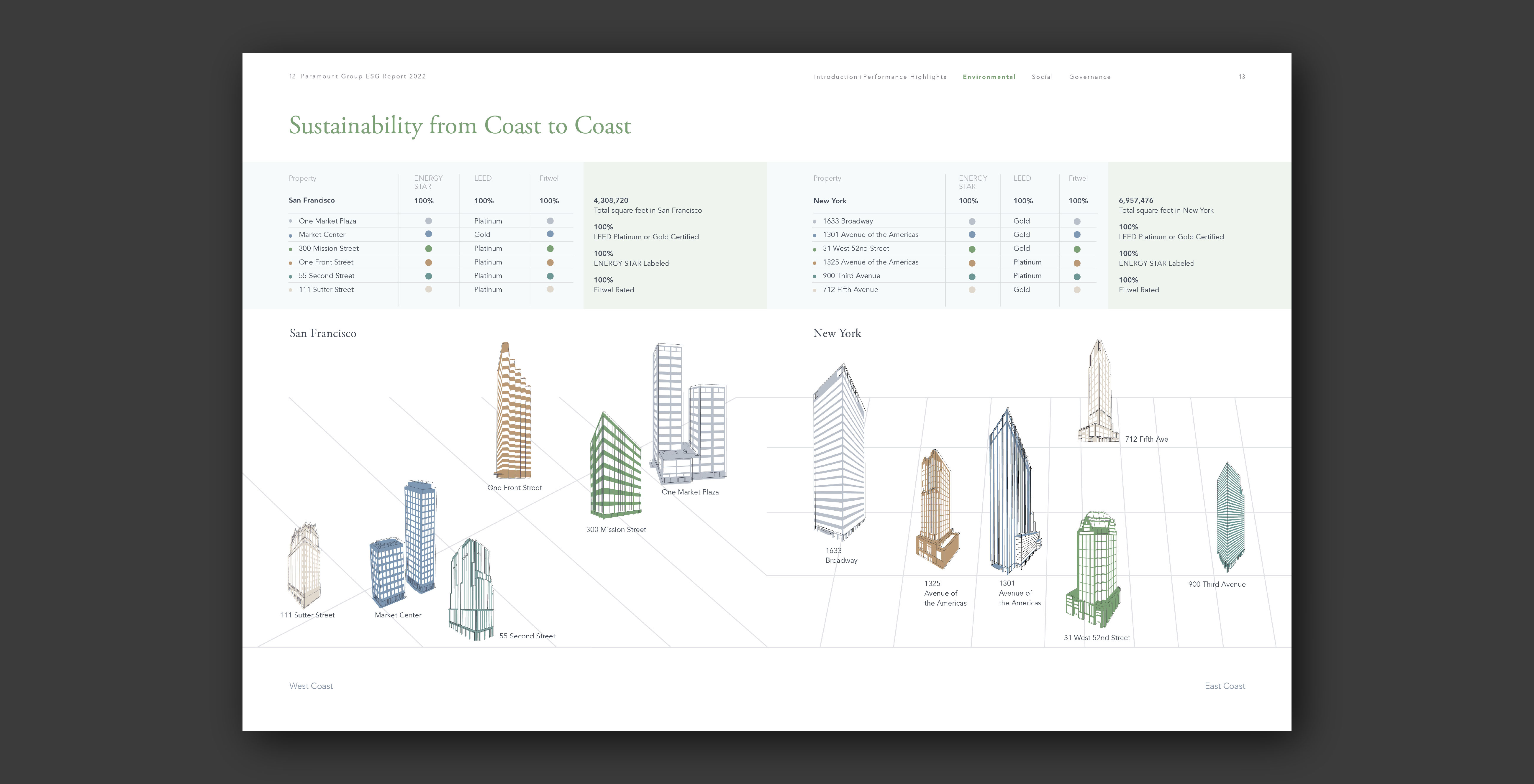Open the Social section tab
The height and width of the screenshot is (784, 1534).
(1042, 77)
